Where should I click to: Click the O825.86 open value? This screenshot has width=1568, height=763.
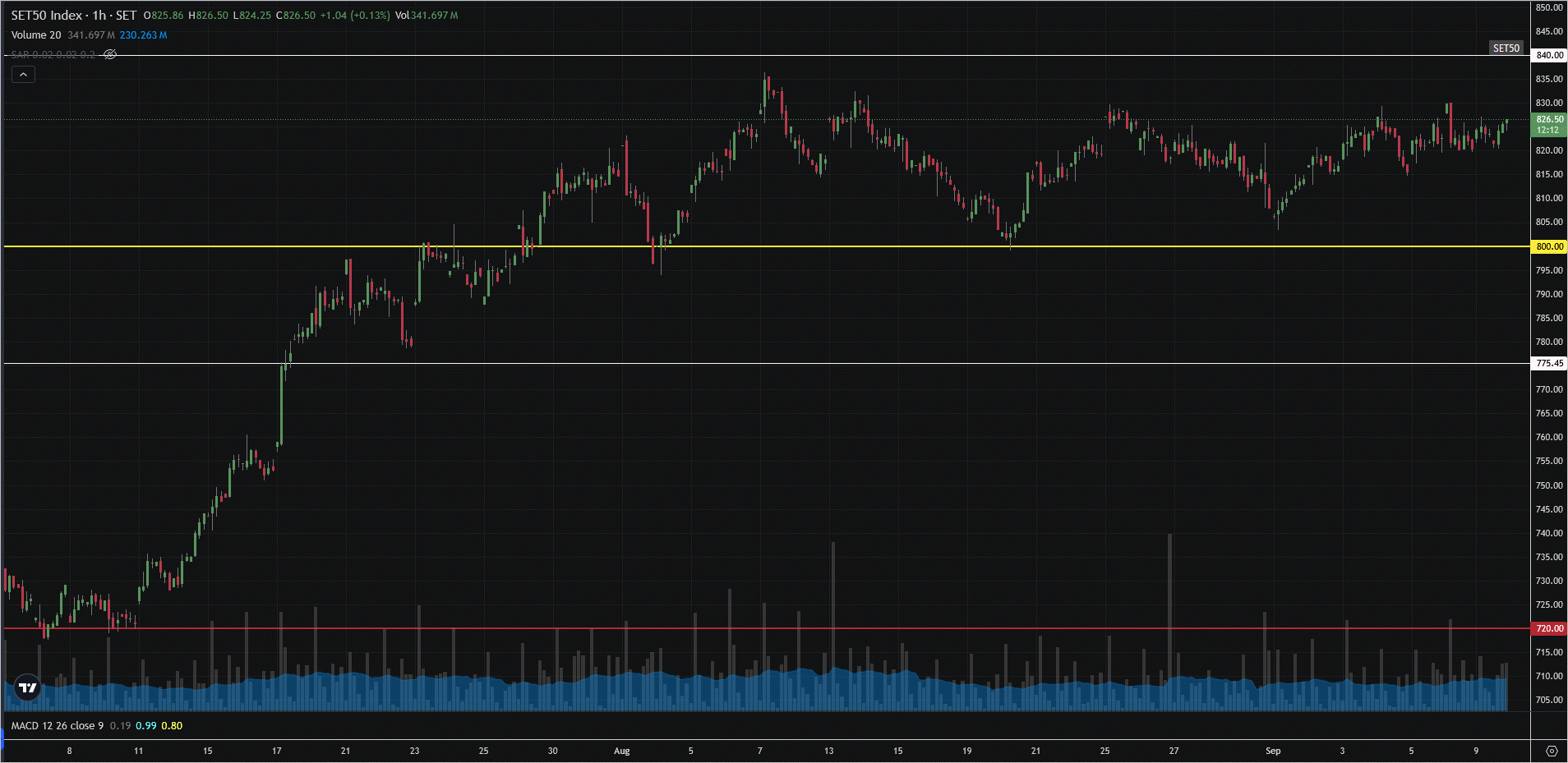(164, 16)
